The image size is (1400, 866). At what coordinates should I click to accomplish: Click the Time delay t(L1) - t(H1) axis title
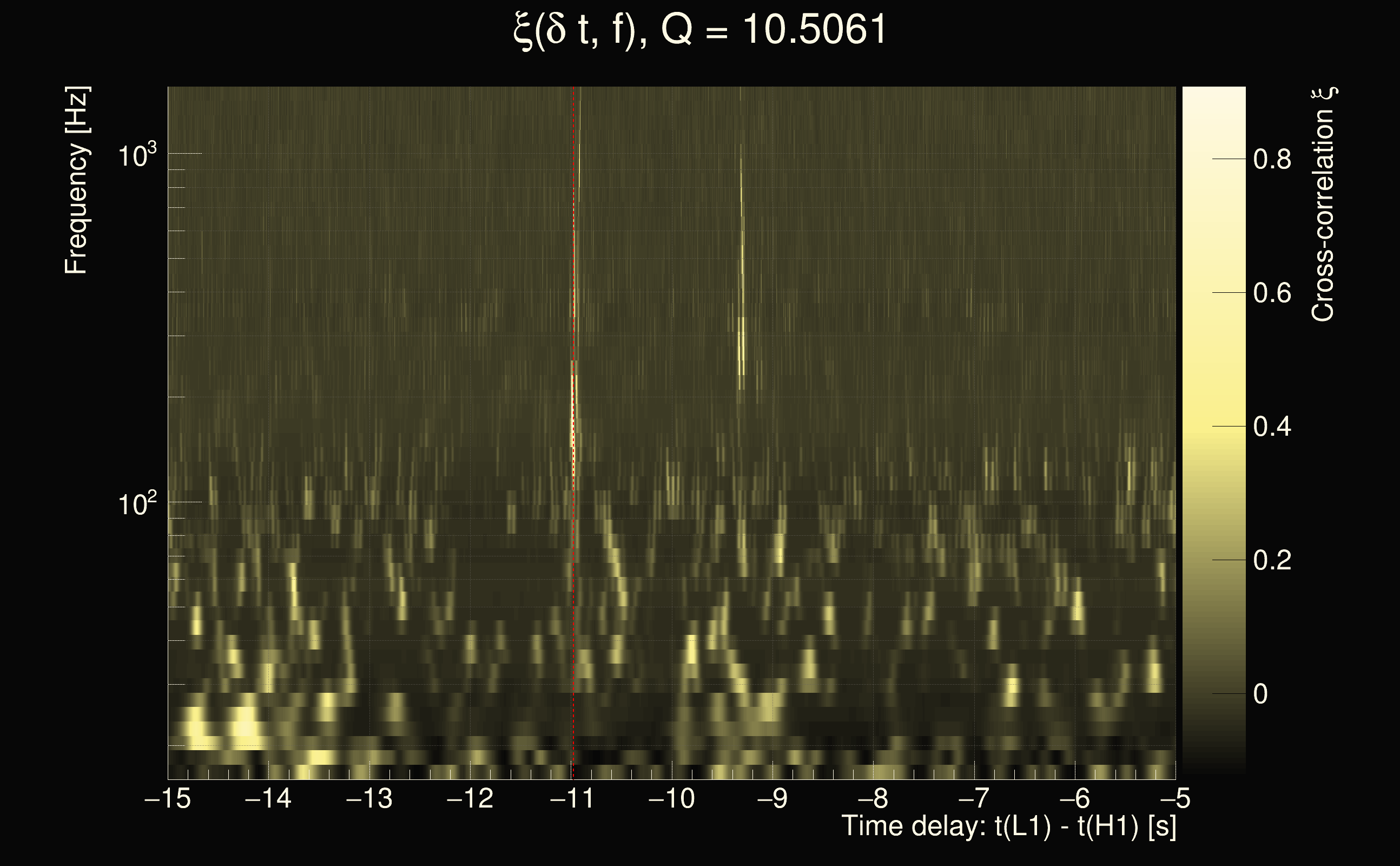pyautogui.click(x=1008, y=826)
